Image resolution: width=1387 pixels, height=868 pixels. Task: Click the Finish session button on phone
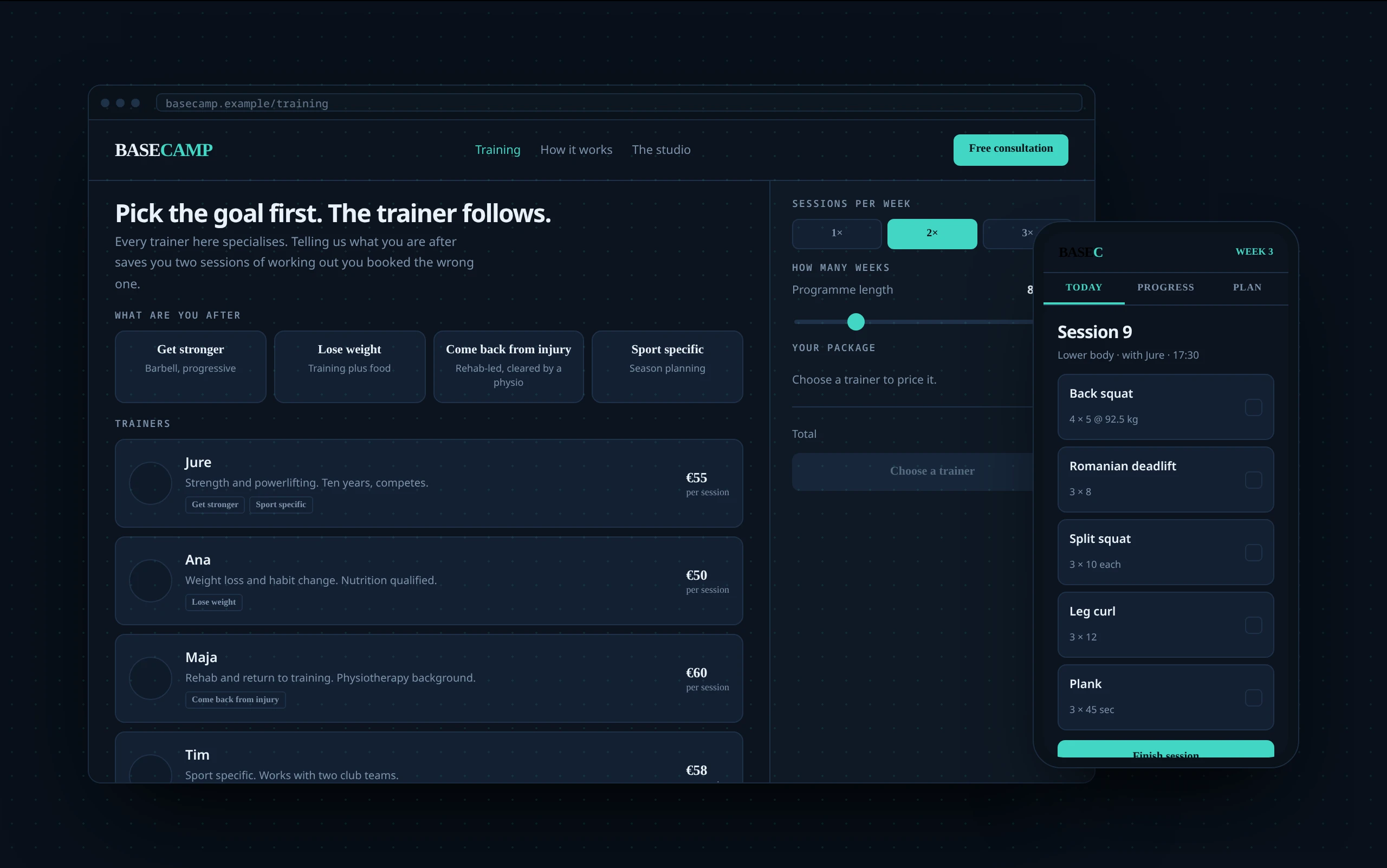pyautogui.click(x=1165, y=749)
